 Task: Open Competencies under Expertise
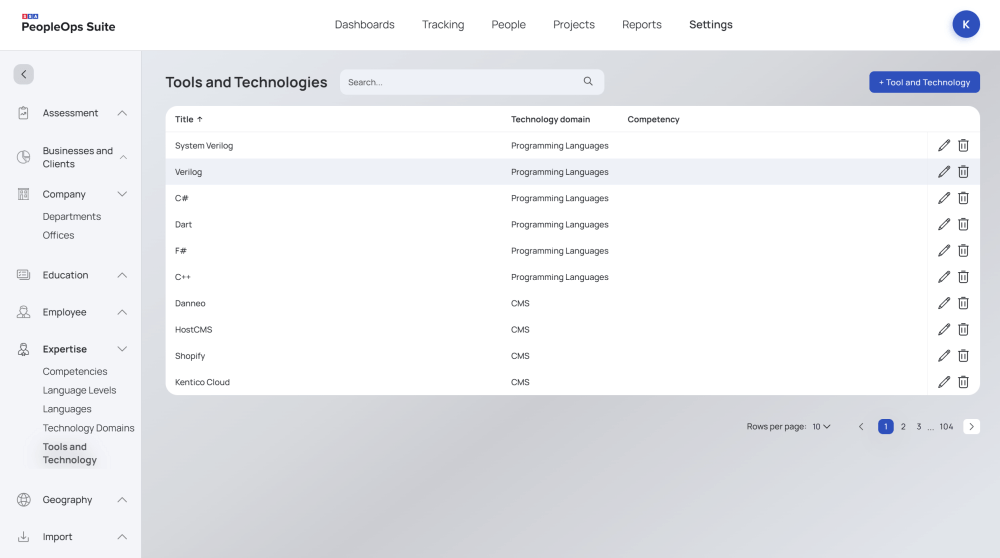click(x=75, y=371)
